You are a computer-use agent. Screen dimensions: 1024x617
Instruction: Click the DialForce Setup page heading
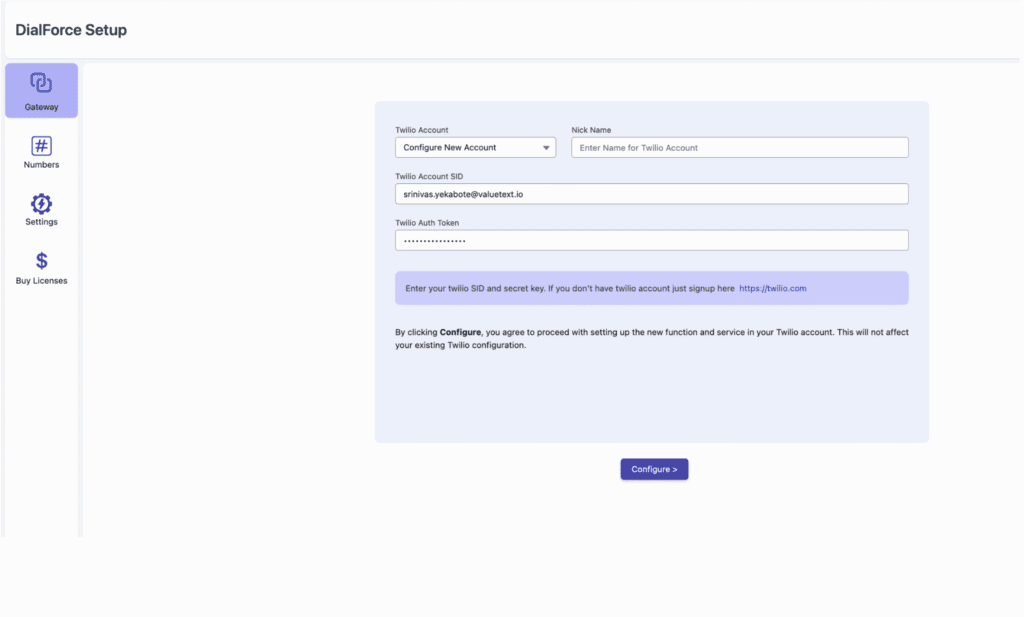(71, 30)
